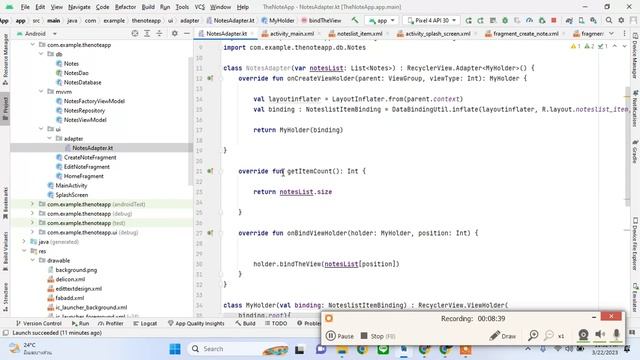Open background.png in drawable folder

tap(76, 270)
